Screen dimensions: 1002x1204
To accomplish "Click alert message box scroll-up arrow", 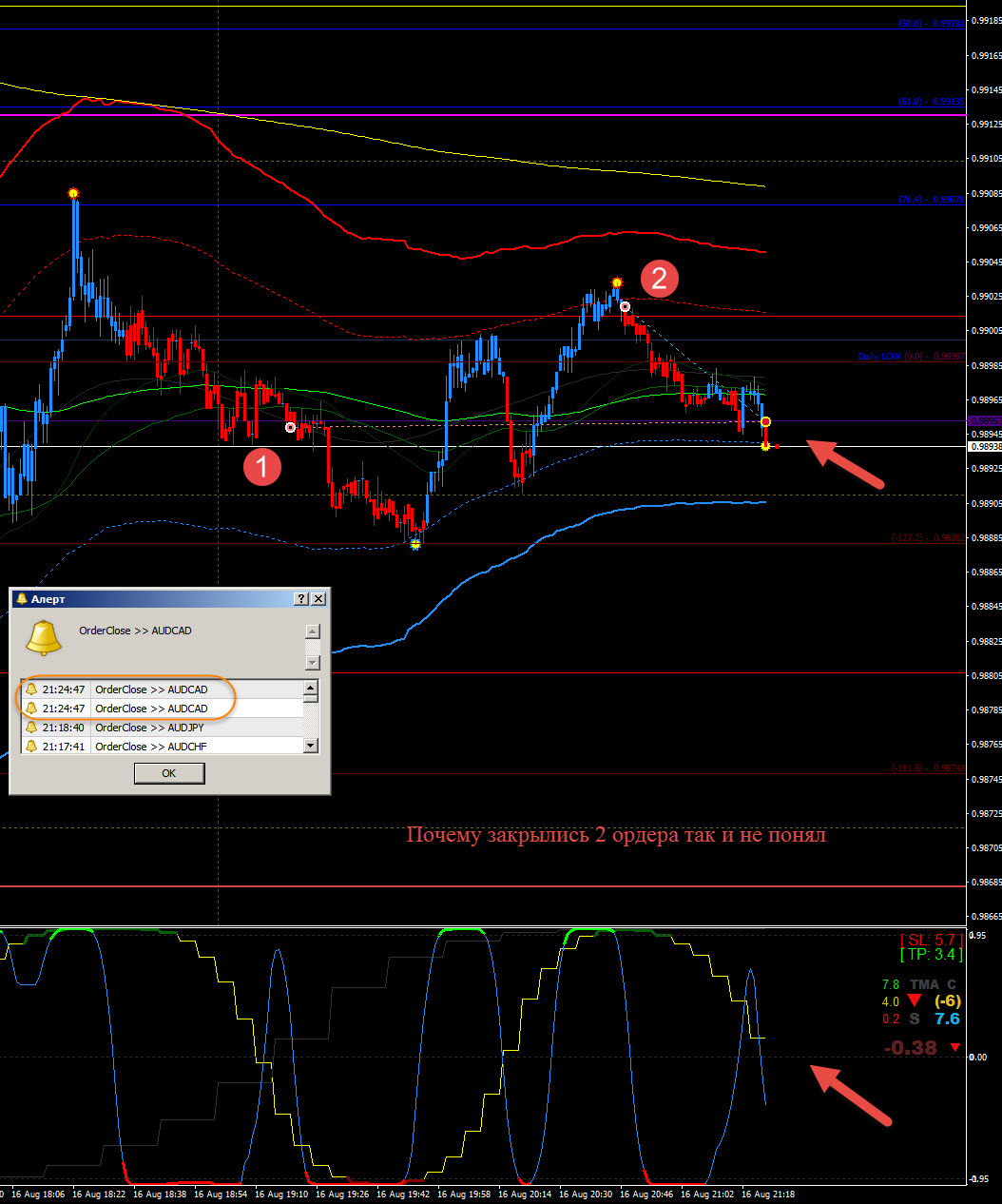I will (313, 631).
